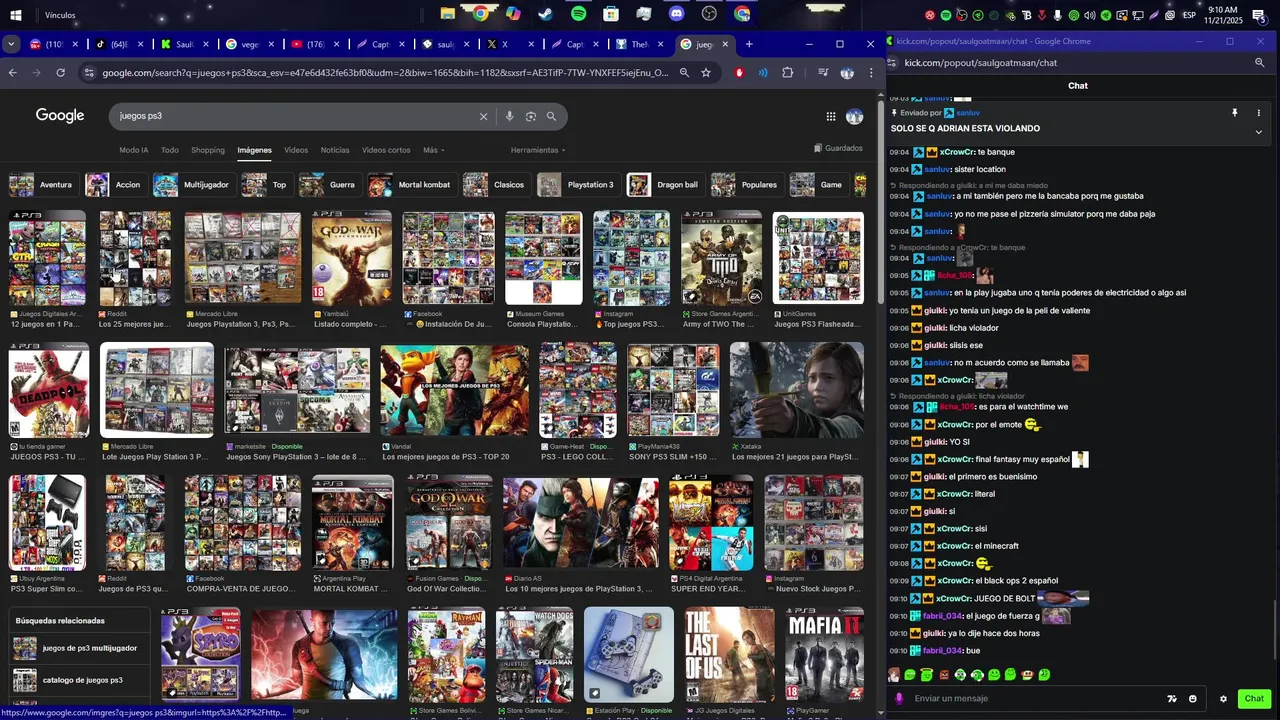Reload the Google search page

tap(61, 73)
